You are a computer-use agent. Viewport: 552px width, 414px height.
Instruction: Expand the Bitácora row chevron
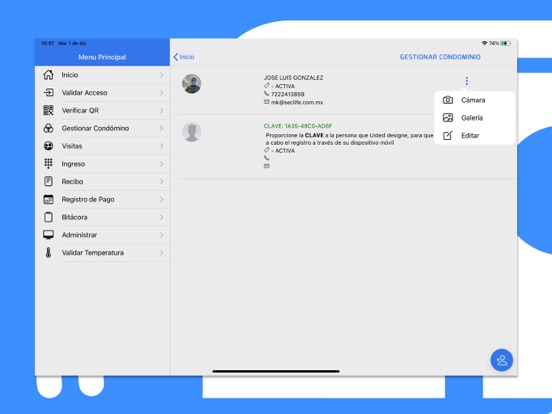[x=161, y=217]
